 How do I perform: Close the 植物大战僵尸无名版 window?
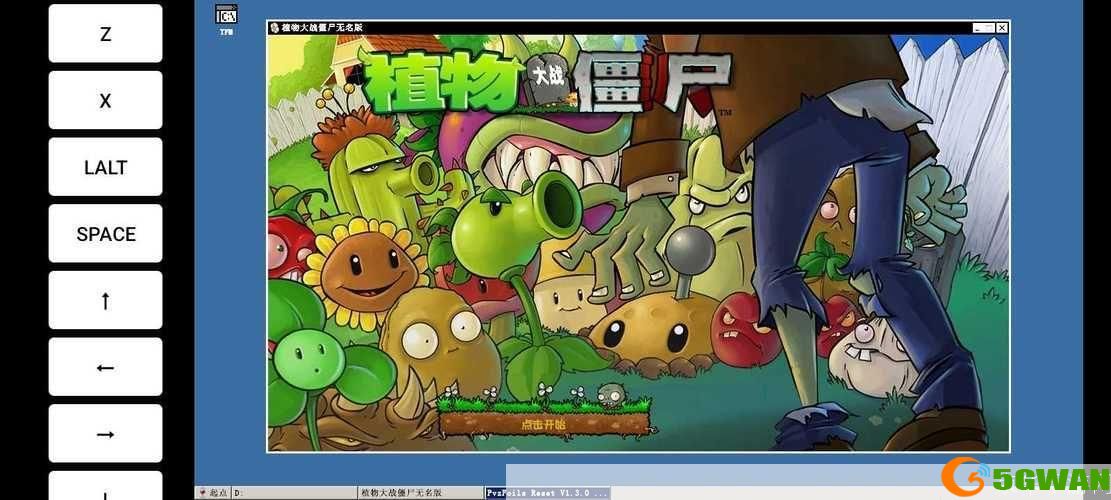coord(1001,28)
